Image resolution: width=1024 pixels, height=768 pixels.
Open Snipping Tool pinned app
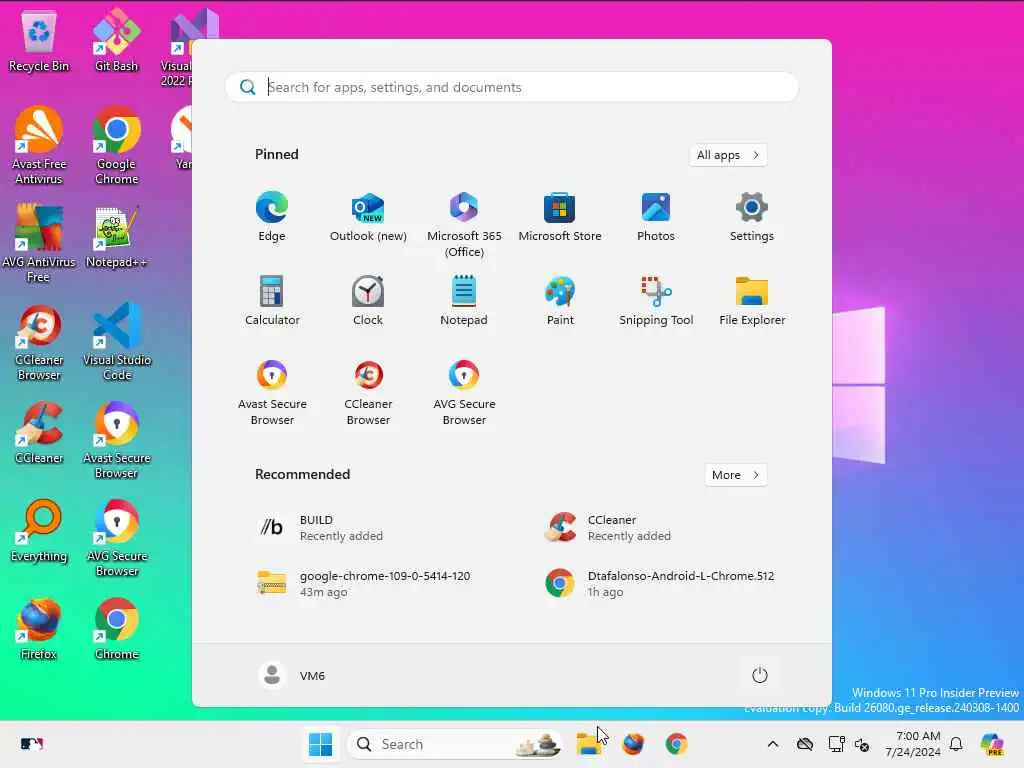[x=656, y=300]
